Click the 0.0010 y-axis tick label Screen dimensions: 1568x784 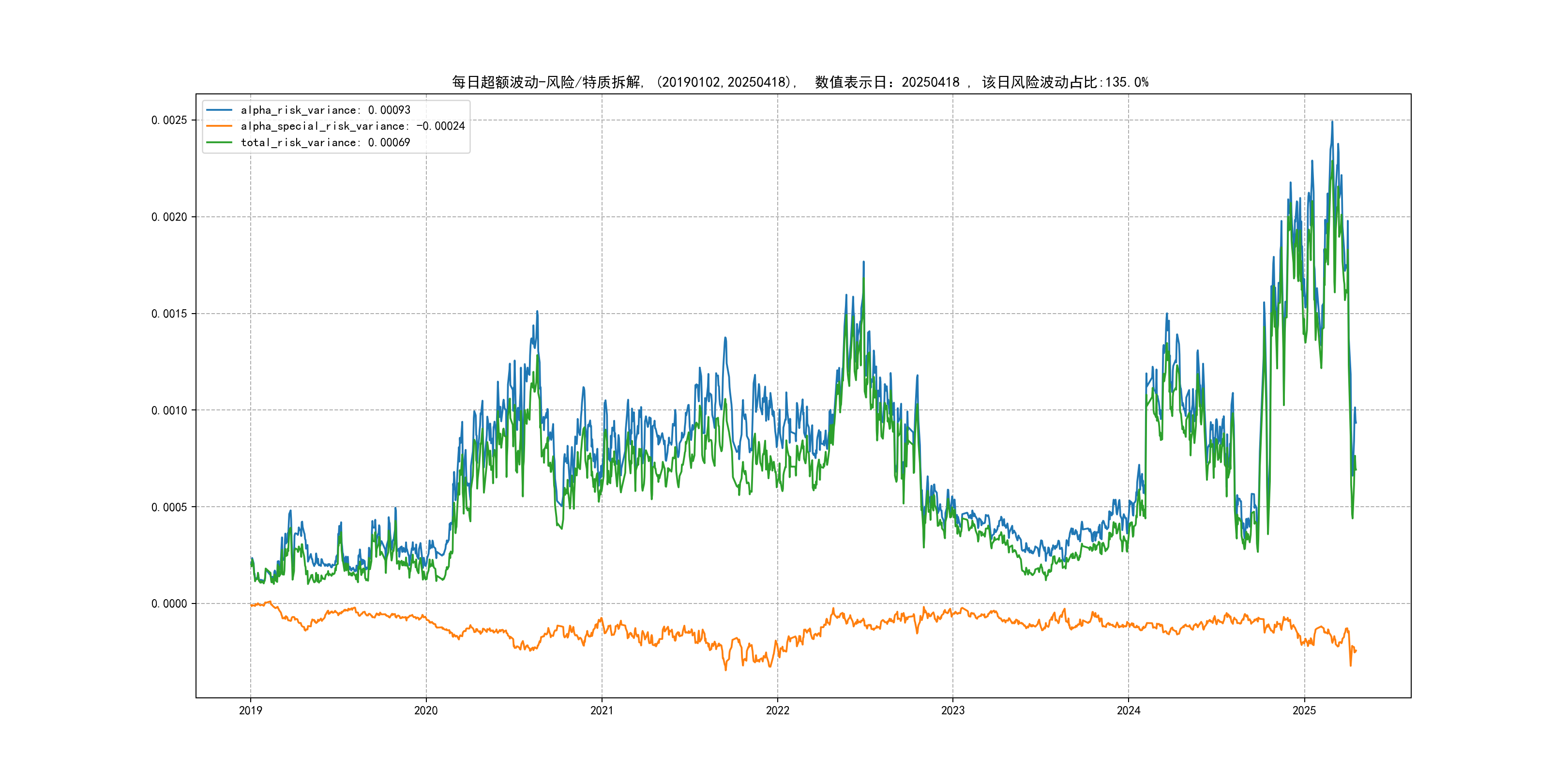tap(169, 410)
